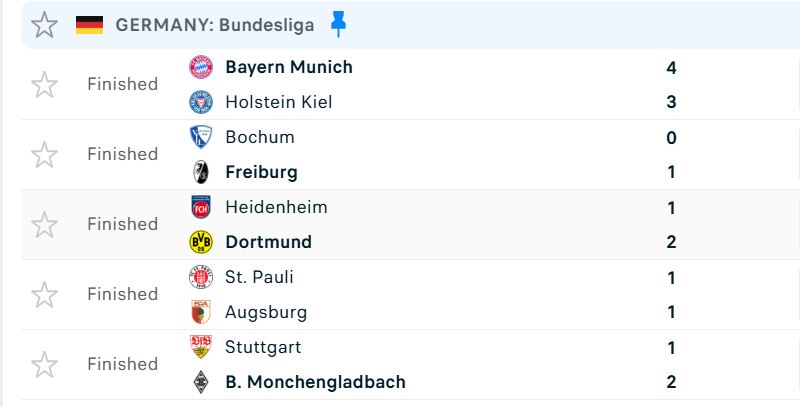Star the St. Pauli vs Augsburg match
800x407 pixels.
[44, 294]
